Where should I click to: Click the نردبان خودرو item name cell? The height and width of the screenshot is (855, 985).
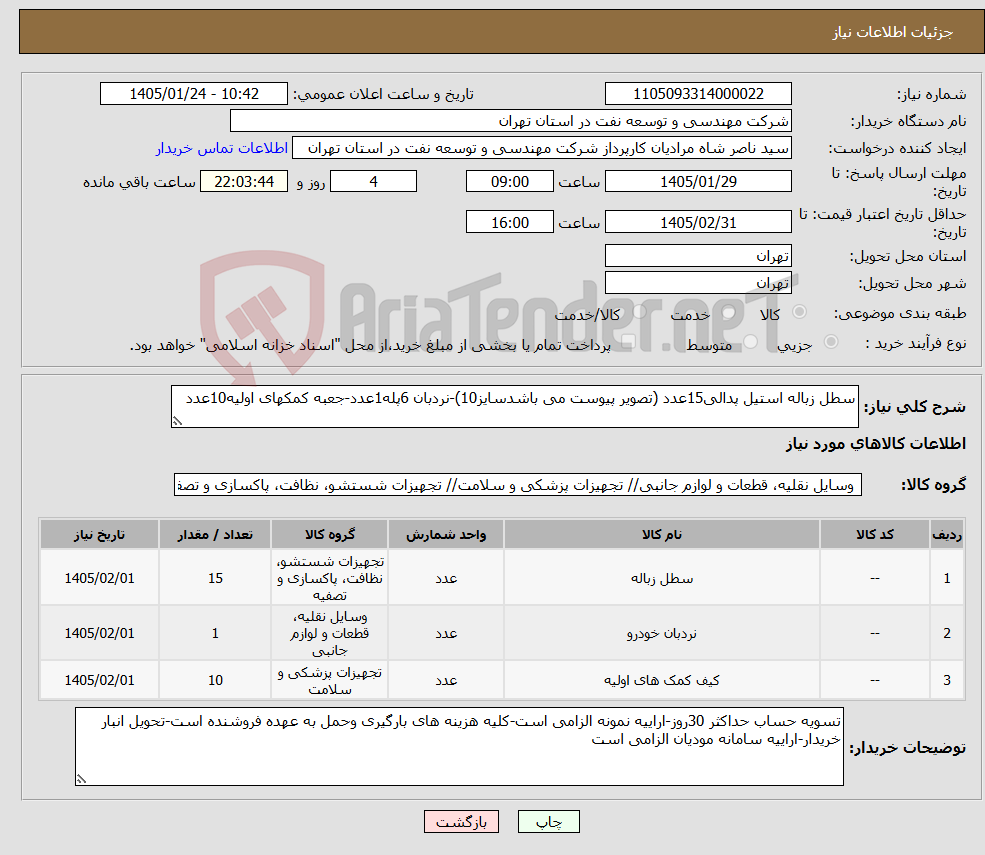(x=661, y=633)
